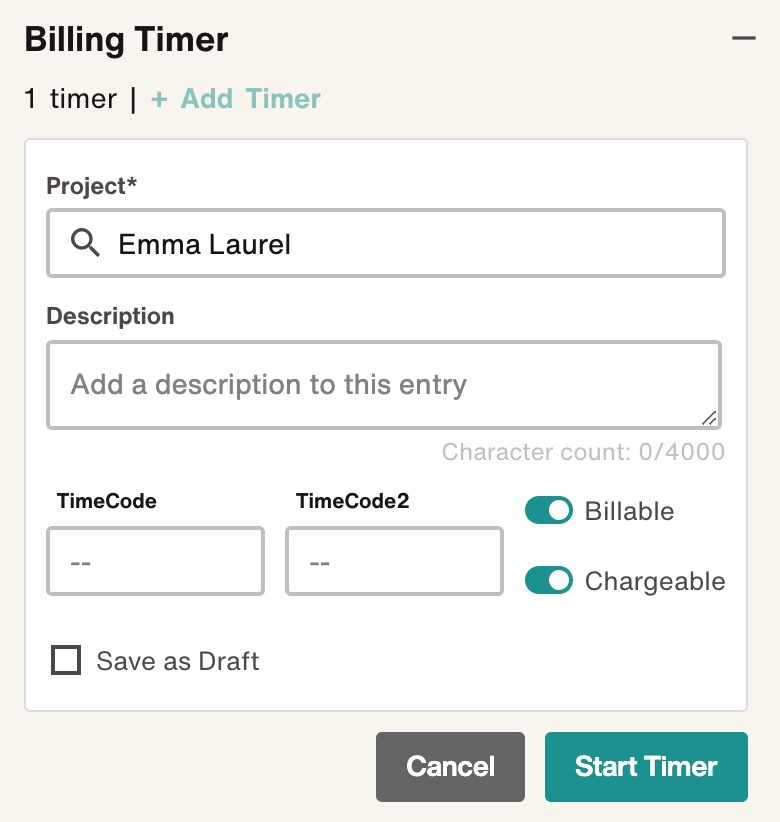Screen dimensions: 780x822
Task: Click the 1 timer count text
Action: coord(70,99)
